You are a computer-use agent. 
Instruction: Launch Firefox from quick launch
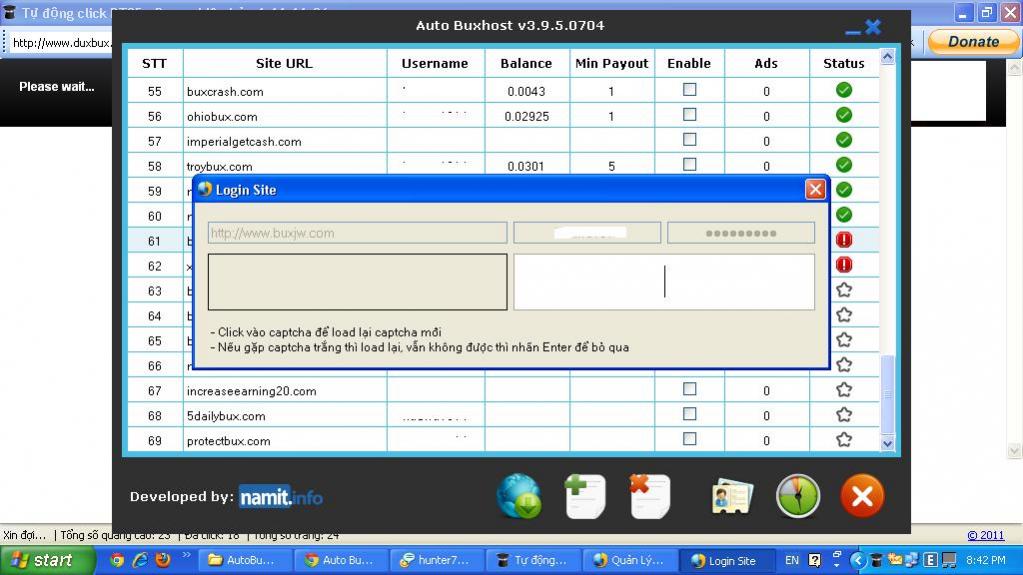[x=162, y=560]
